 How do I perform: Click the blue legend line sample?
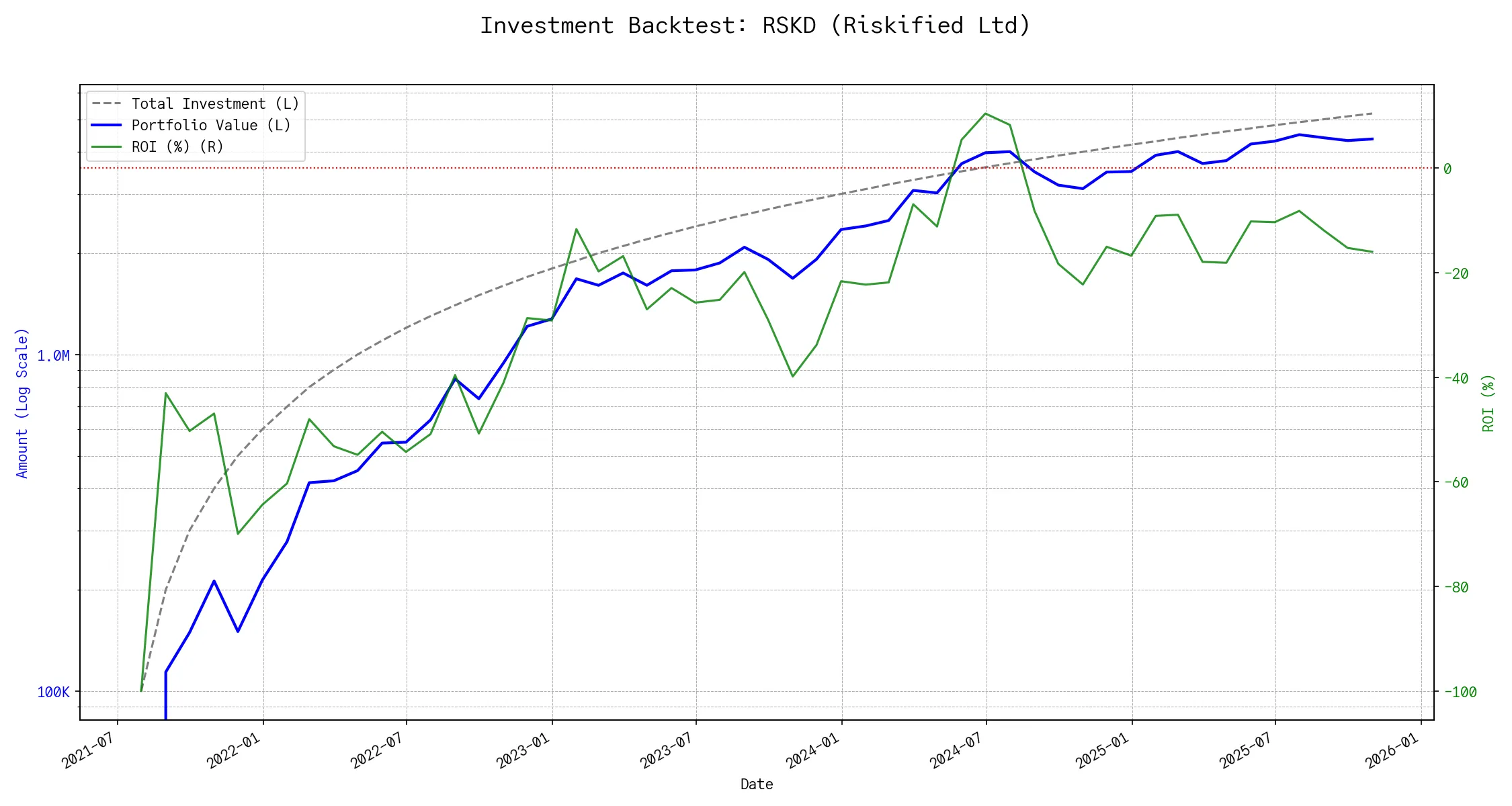[107, 126]
